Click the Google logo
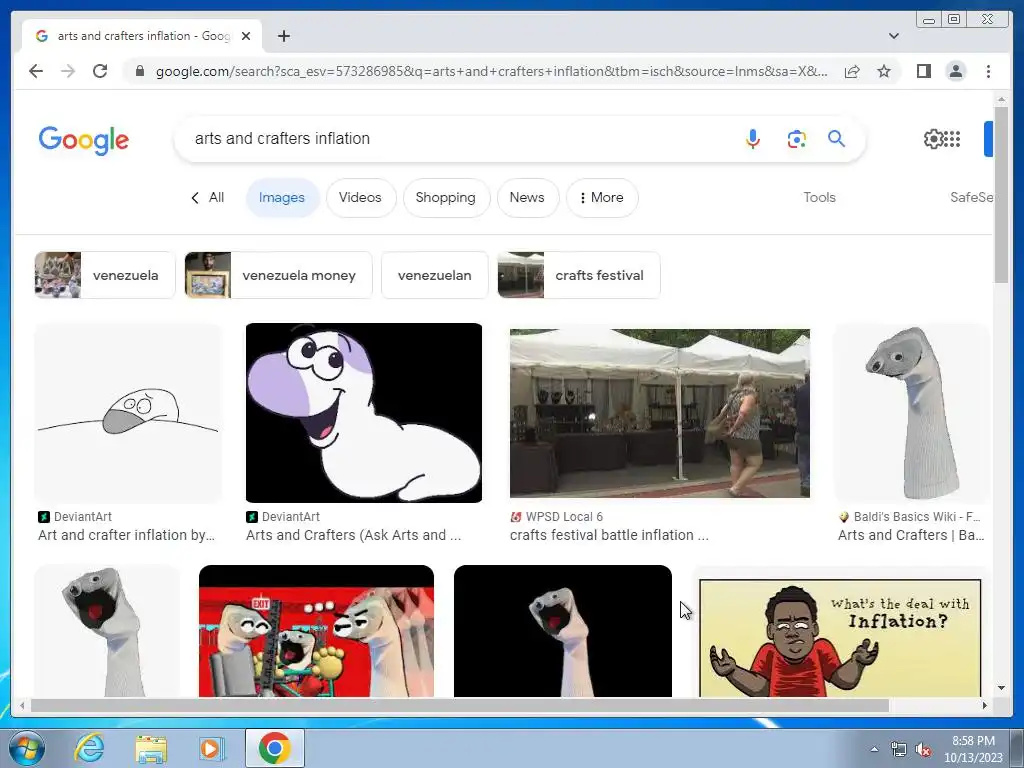Image resolution: width=1024 pixels, height=768 pixels. tap(84, 140)
